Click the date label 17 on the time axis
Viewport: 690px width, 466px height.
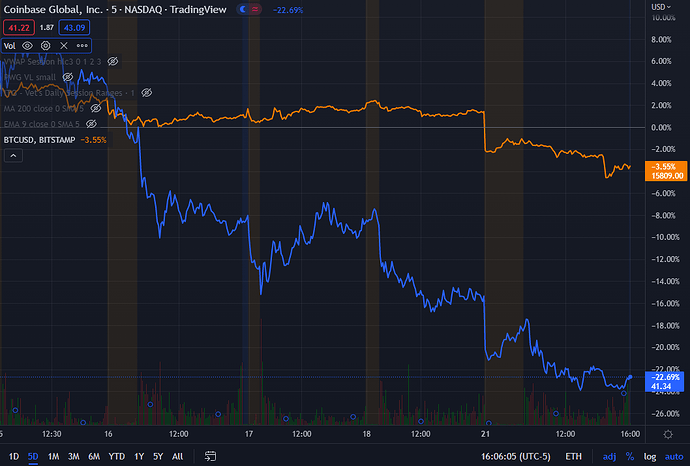coord(249,434)
